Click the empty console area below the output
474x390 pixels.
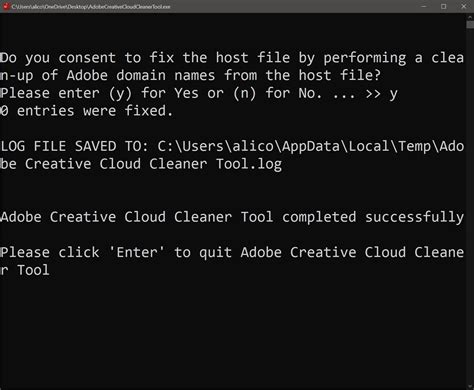click(233, 332)
